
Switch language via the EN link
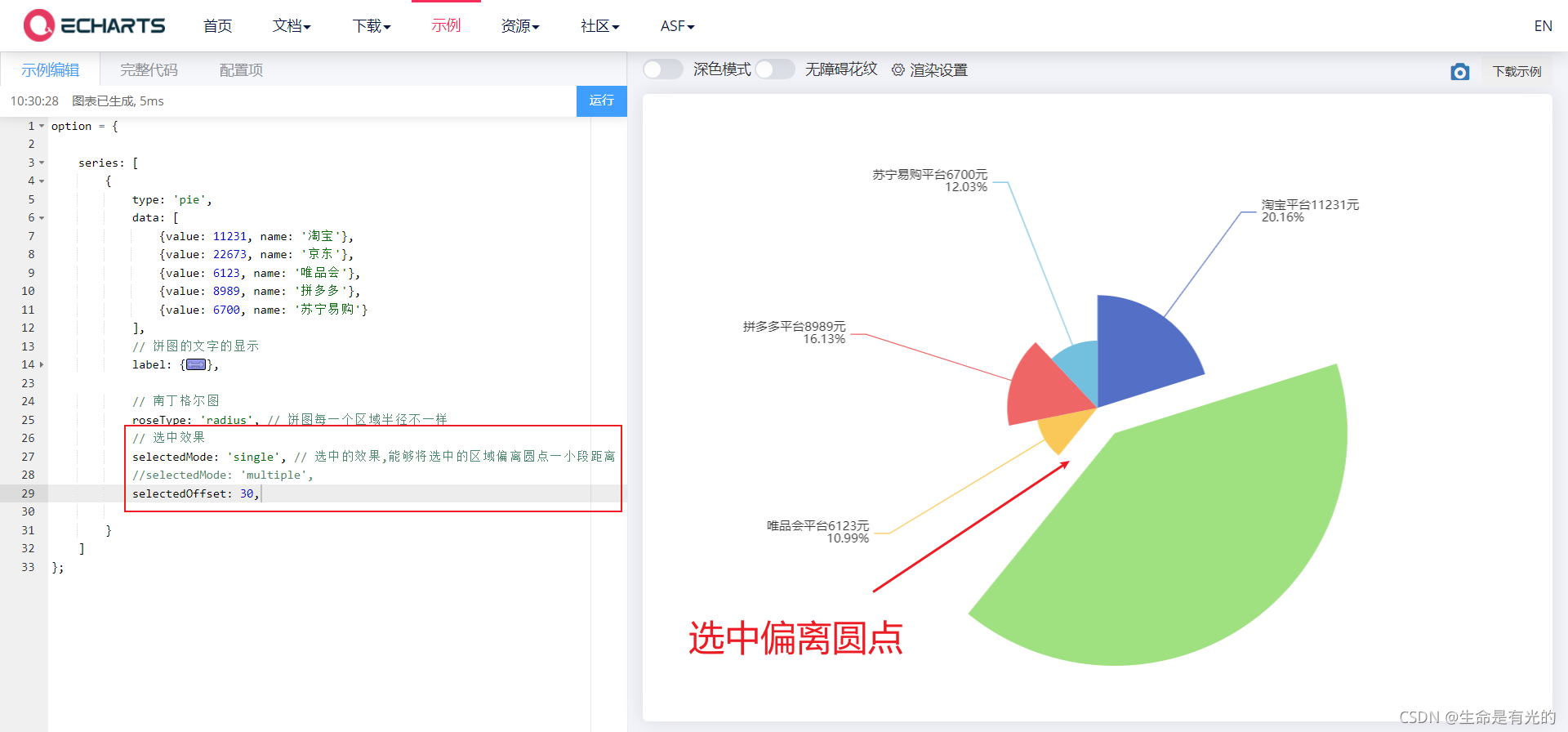click(x=1543, y=26)
